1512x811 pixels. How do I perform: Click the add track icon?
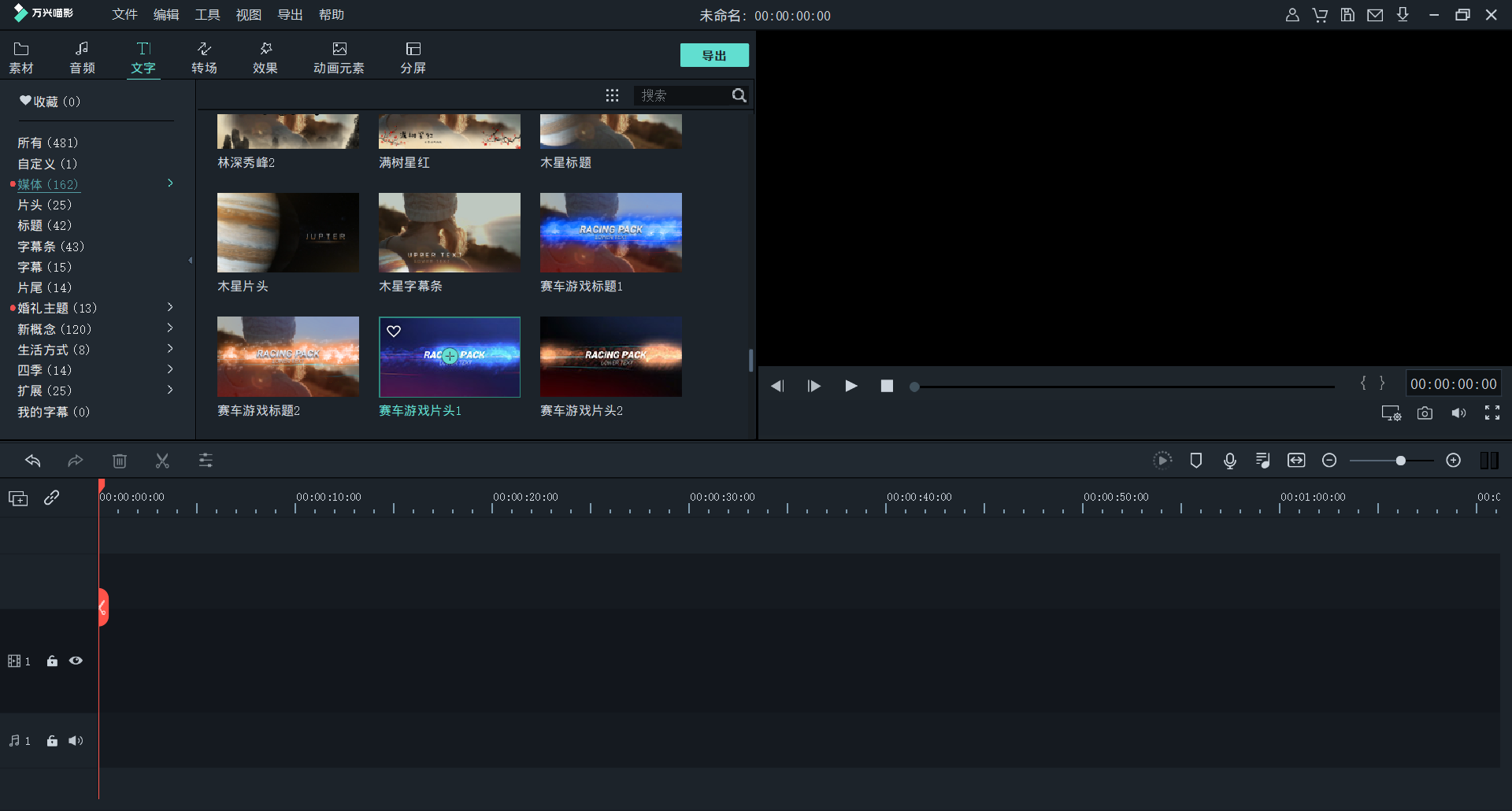18,498
